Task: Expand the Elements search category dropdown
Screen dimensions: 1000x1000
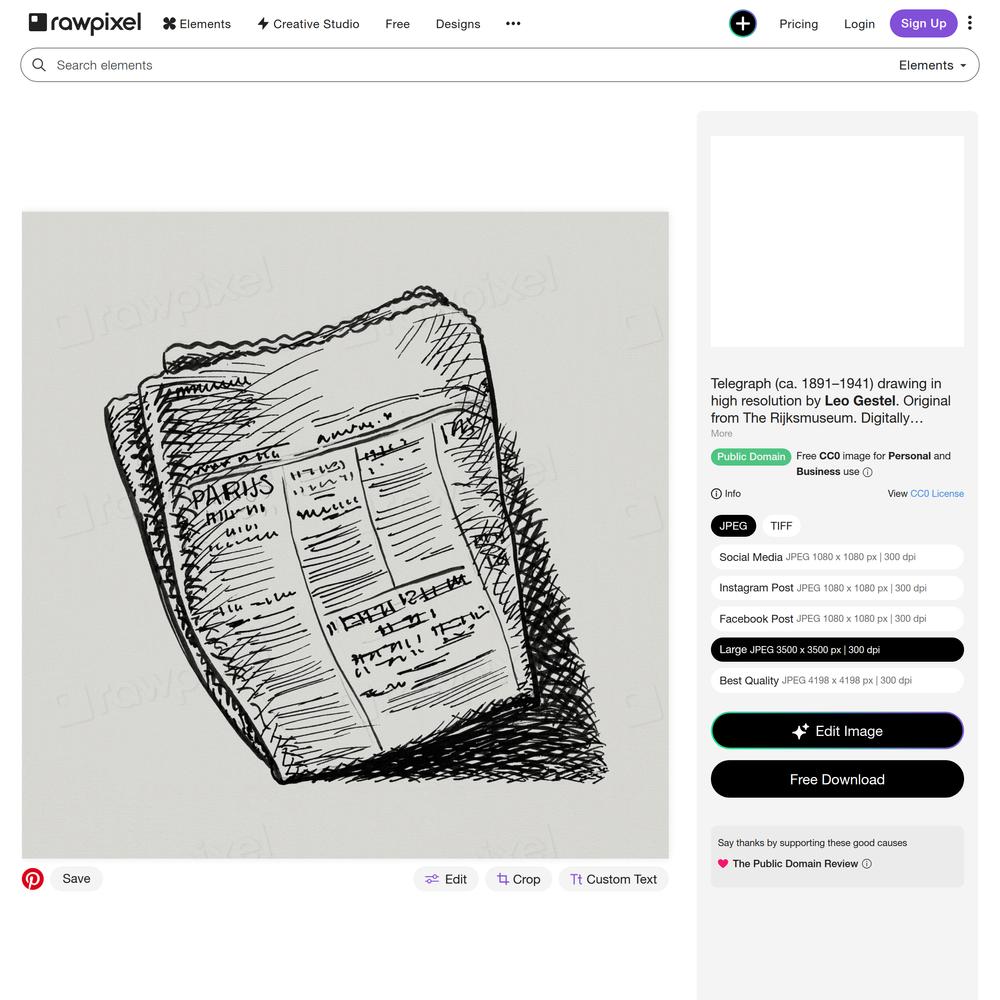Action: coord(932,65)
